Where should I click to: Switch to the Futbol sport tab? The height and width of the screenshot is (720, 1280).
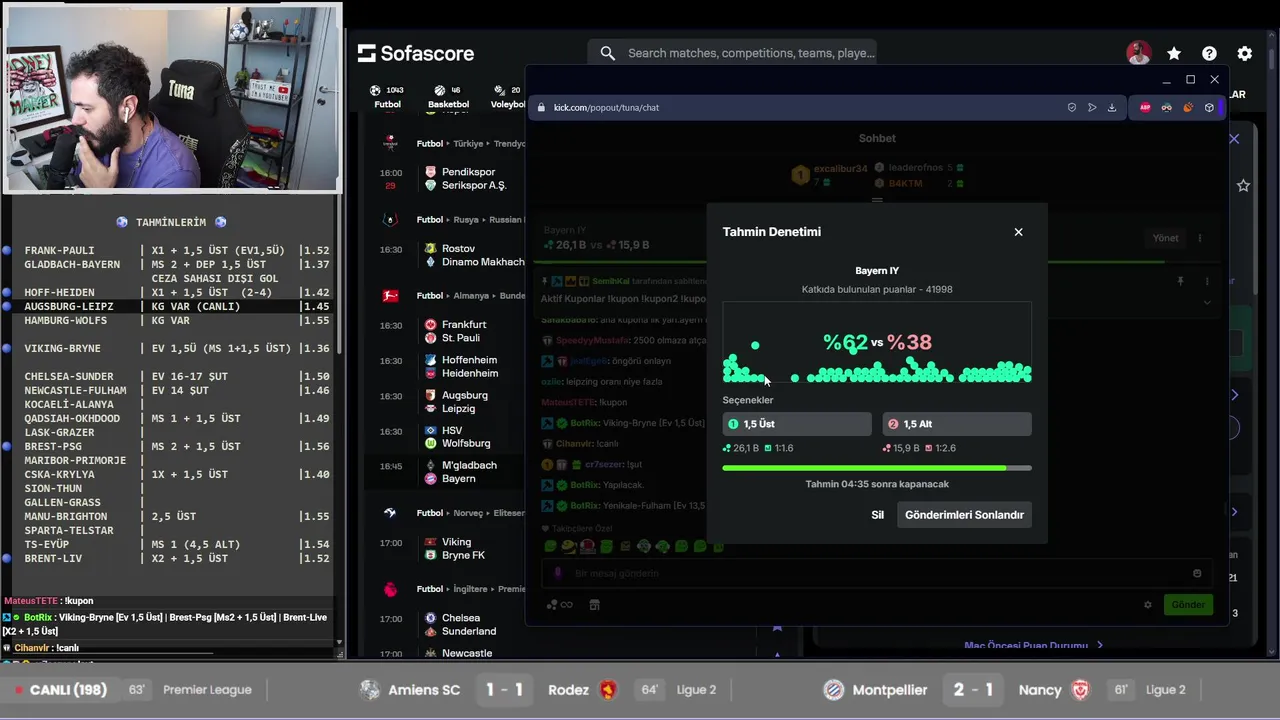pos(387,97)
